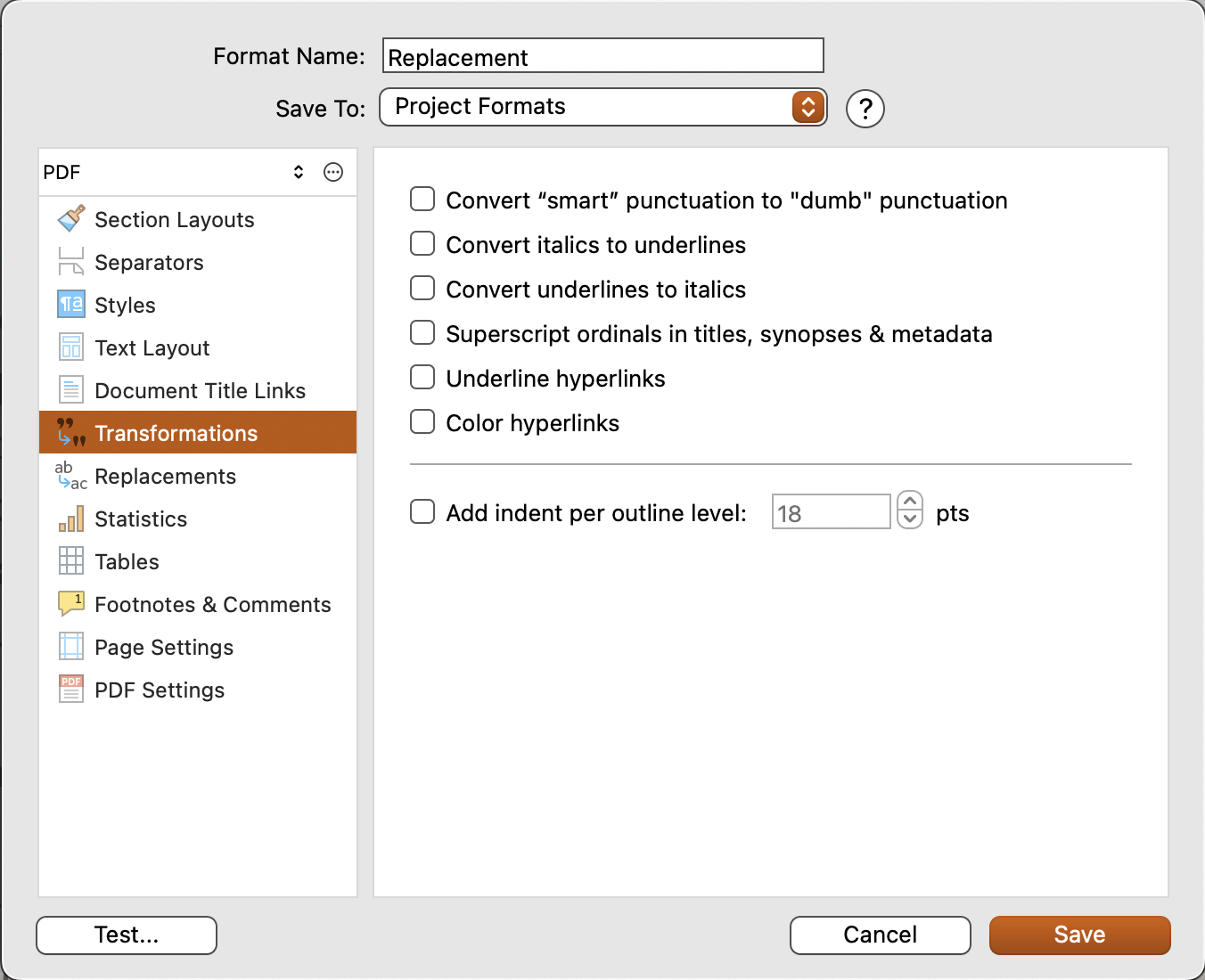Click the Page Settings icon

(71, 647)
